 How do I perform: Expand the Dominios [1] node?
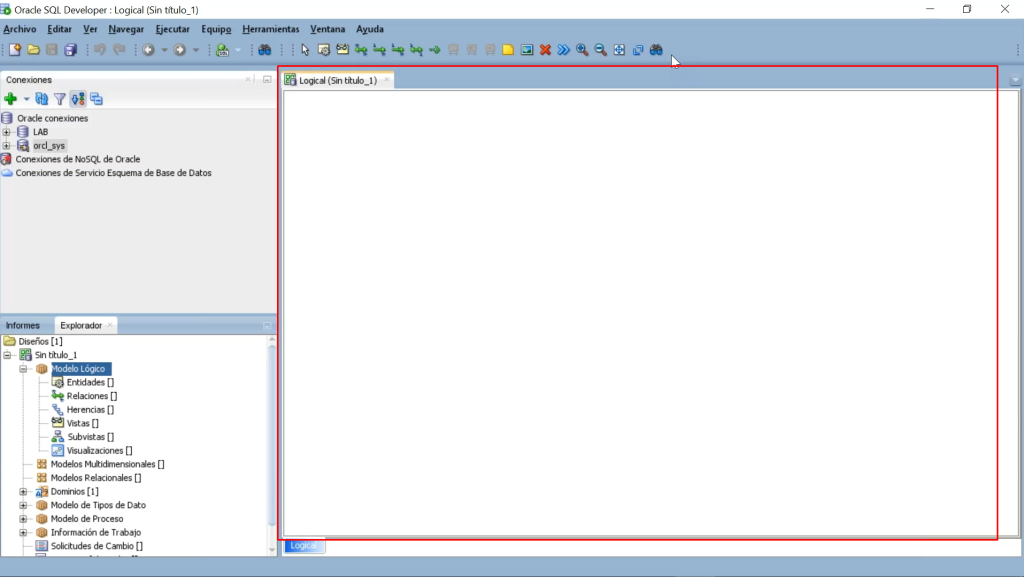(x=24, y=491)
